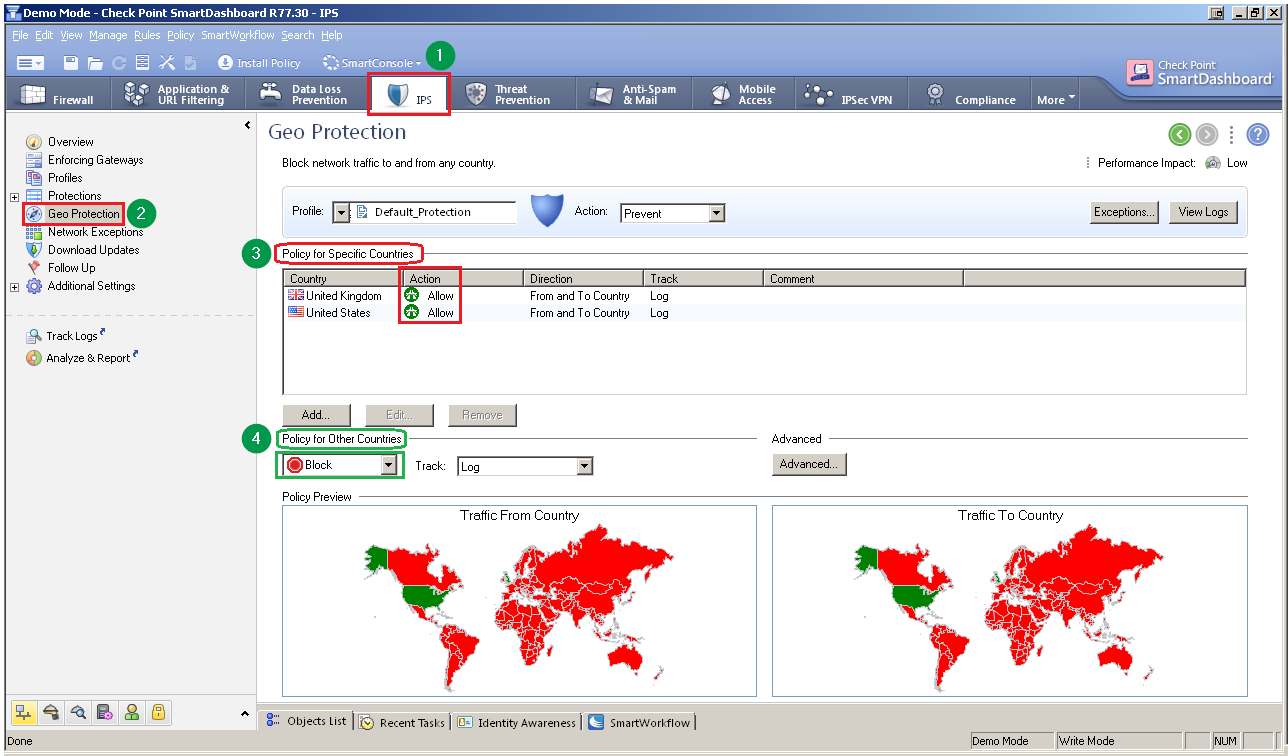Switch to Mobile Access tab

coord(743,95)
